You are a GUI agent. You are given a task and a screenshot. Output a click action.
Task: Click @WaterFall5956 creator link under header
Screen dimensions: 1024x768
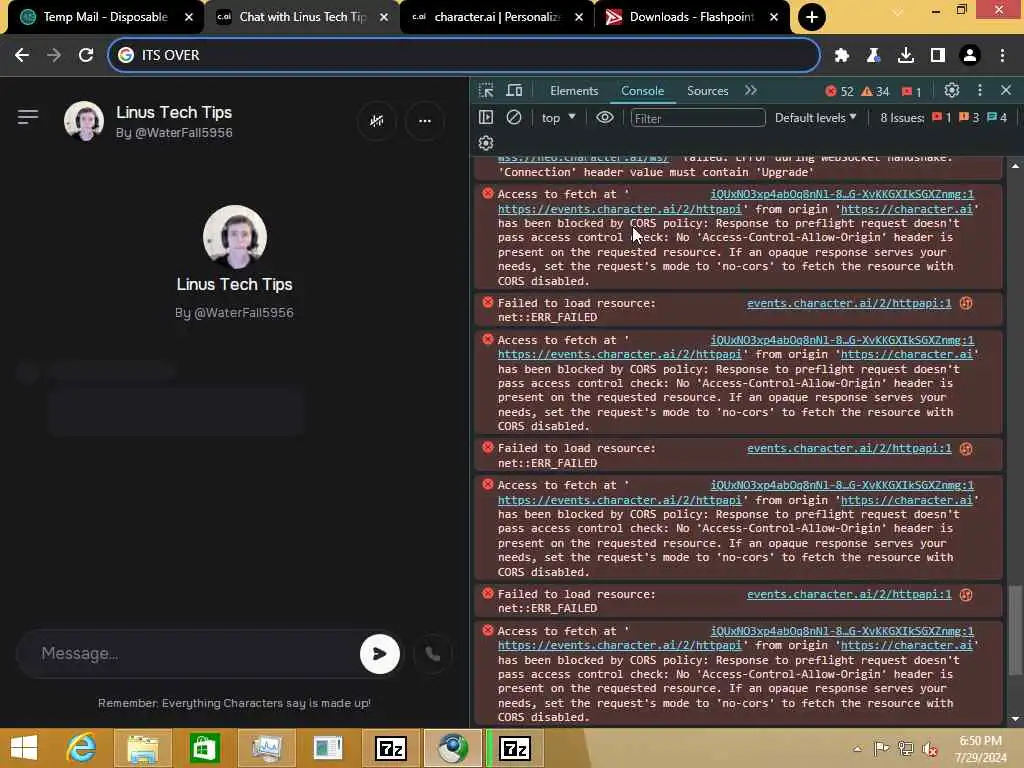click(174, 133)
